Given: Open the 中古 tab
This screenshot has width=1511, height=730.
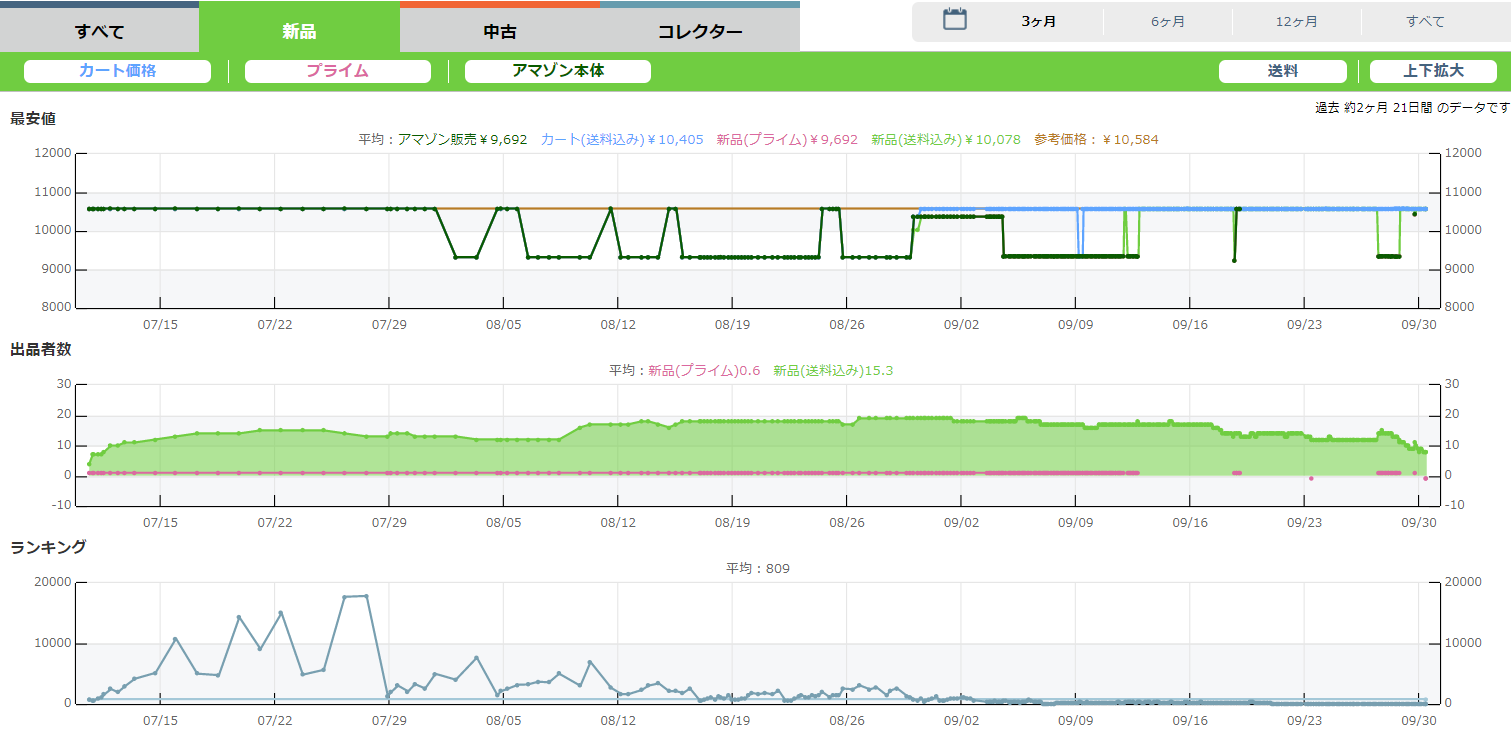Looking at the screenshot, I should point(499,31).
